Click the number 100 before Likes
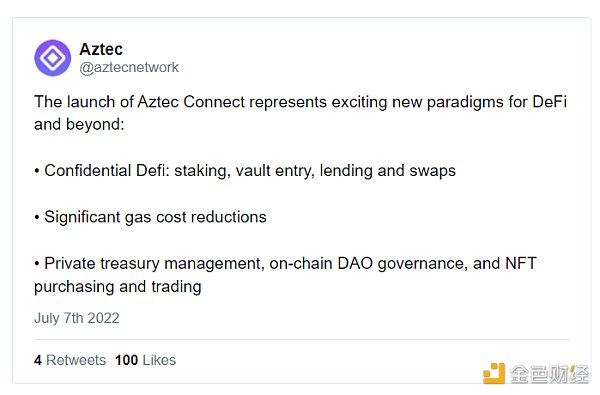This screenshot has height=395, width=600. [x=126, y=360]
